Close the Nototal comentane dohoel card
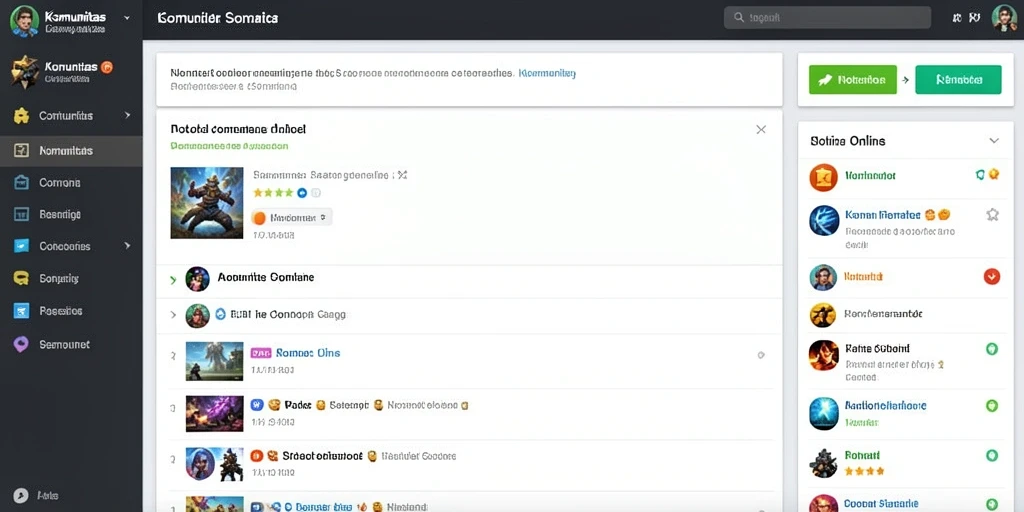1024x512 pixels. click(761, 129)
